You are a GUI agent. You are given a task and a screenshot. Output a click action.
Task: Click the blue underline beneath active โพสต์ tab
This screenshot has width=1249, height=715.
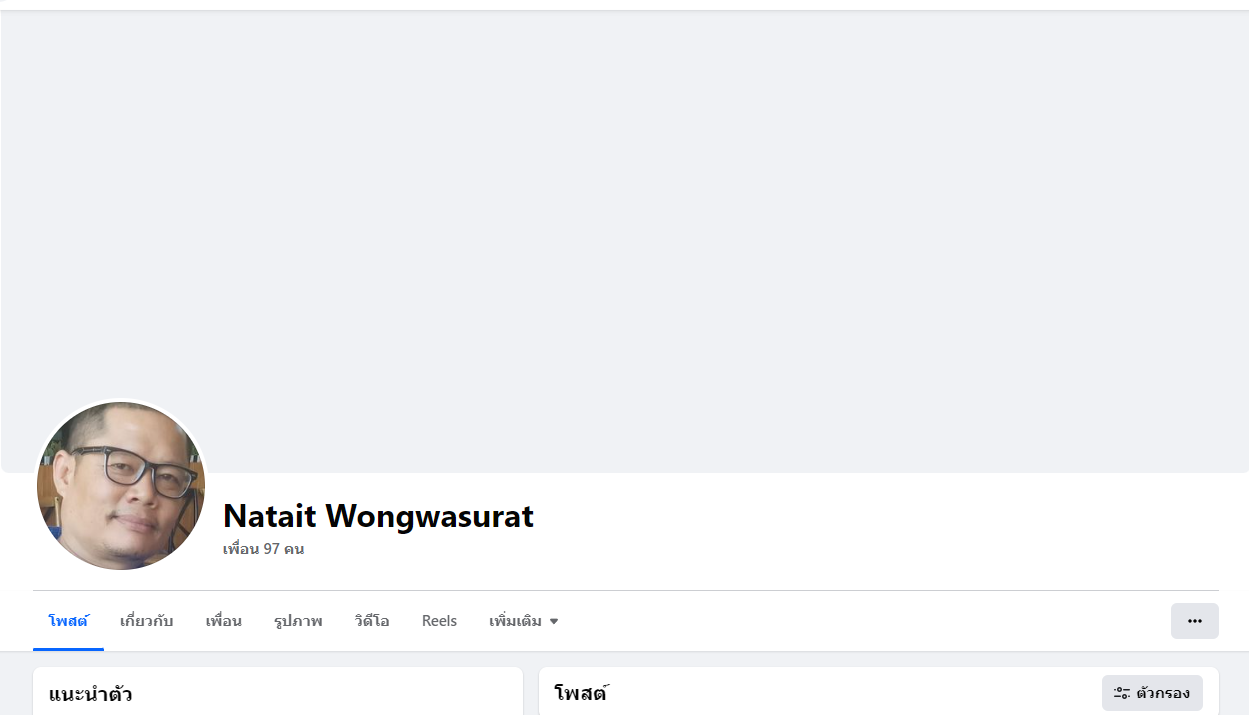pos(68,649)
